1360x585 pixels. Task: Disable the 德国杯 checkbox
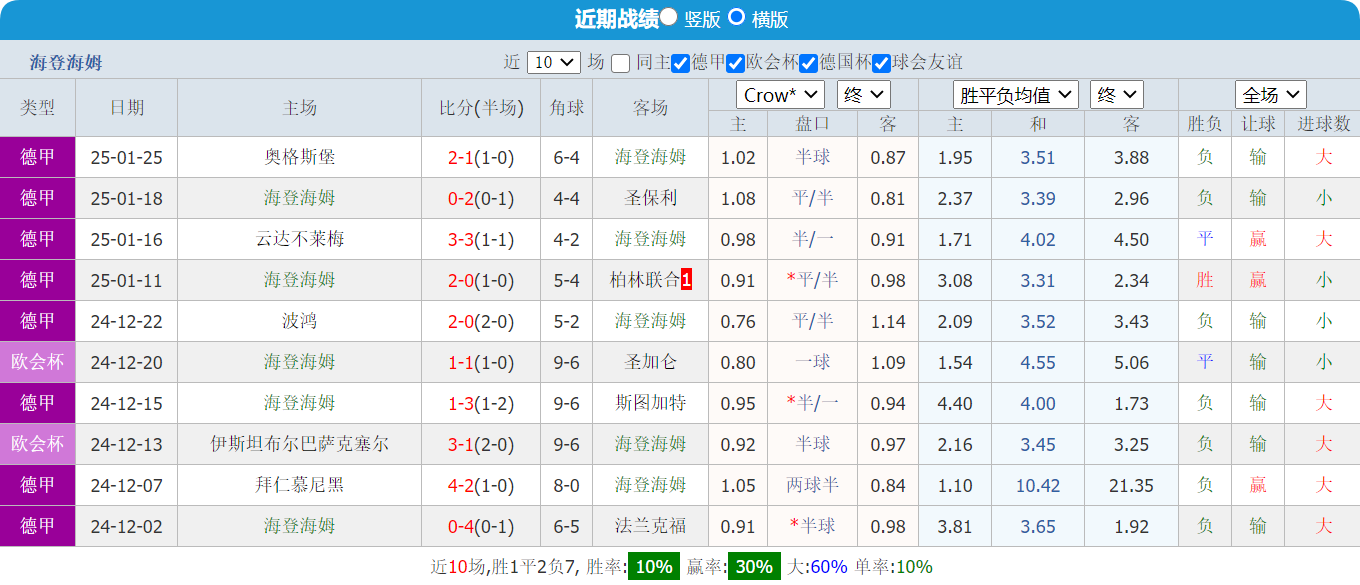(x=808, y=60)
